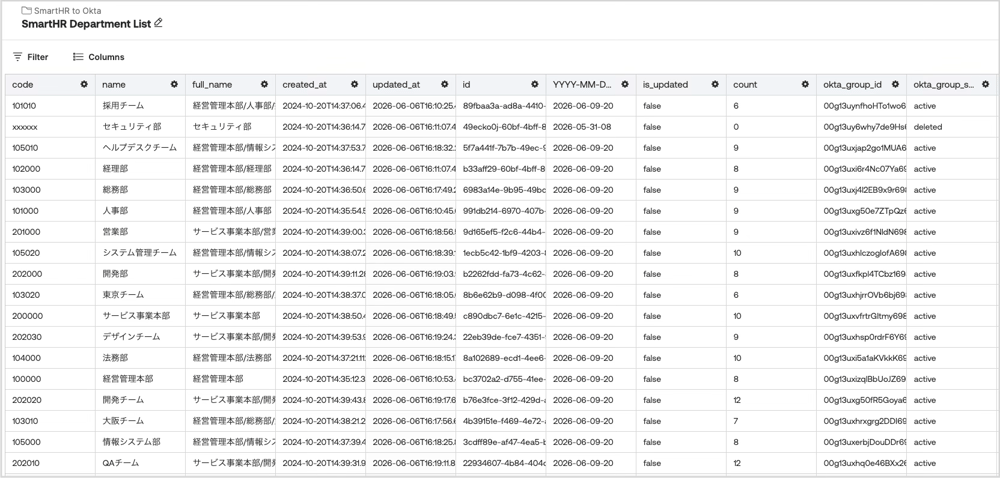Open settings gear for count column
Viewport: 1000px width, 478px height.
[805, 84]
